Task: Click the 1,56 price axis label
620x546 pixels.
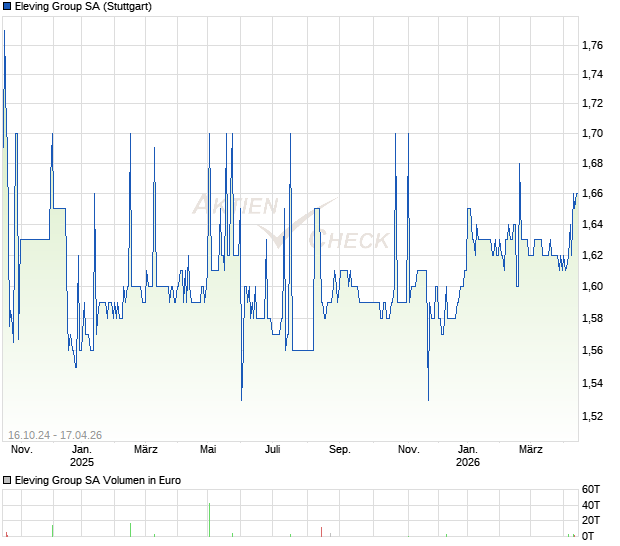Action: pos(592,350)
